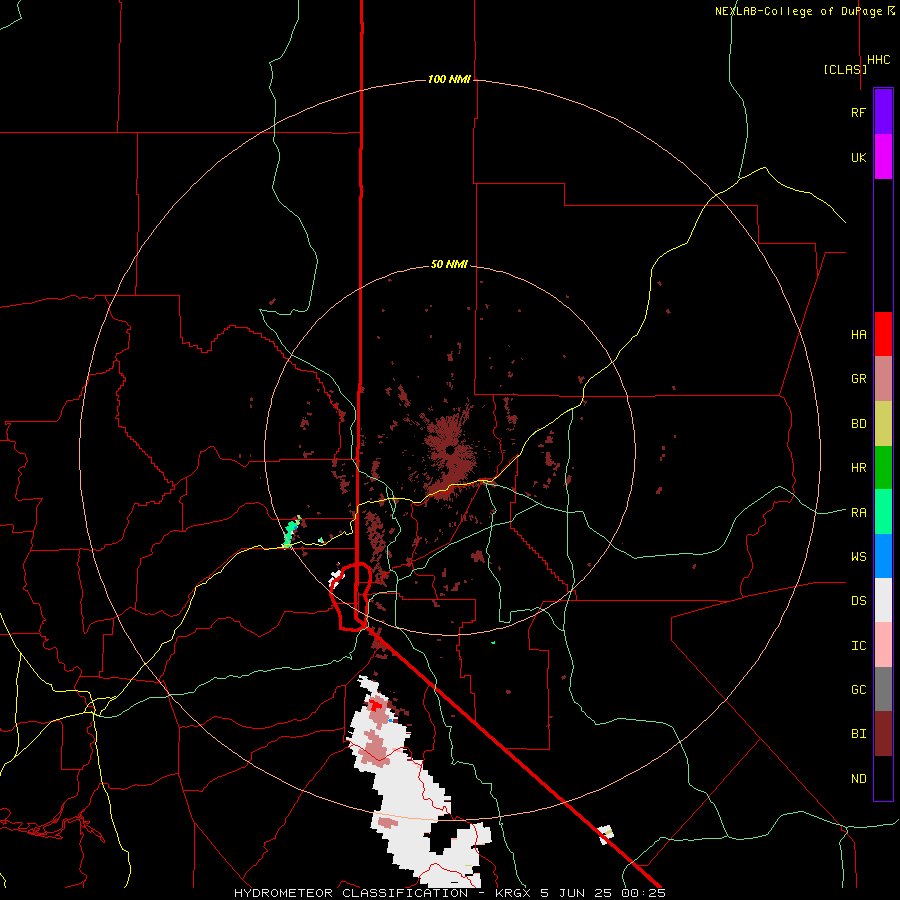Click the '5 JUN 25' date text

click(x=577, y=893)
